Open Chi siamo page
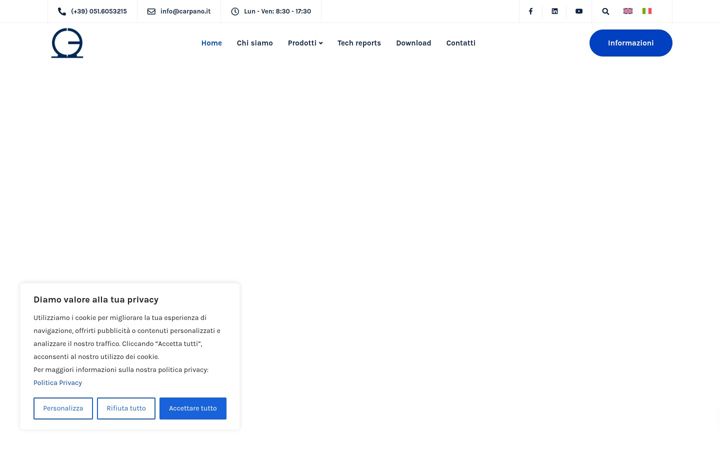The image size is (720, 450). (255, 43)
